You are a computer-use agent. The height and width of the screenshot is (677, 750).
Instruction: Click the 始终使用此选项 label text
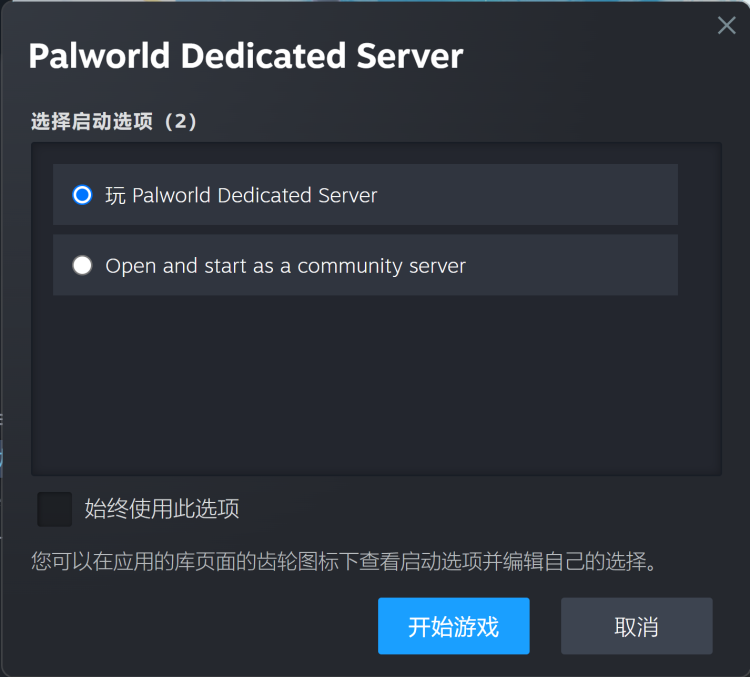tap(162, 509)
